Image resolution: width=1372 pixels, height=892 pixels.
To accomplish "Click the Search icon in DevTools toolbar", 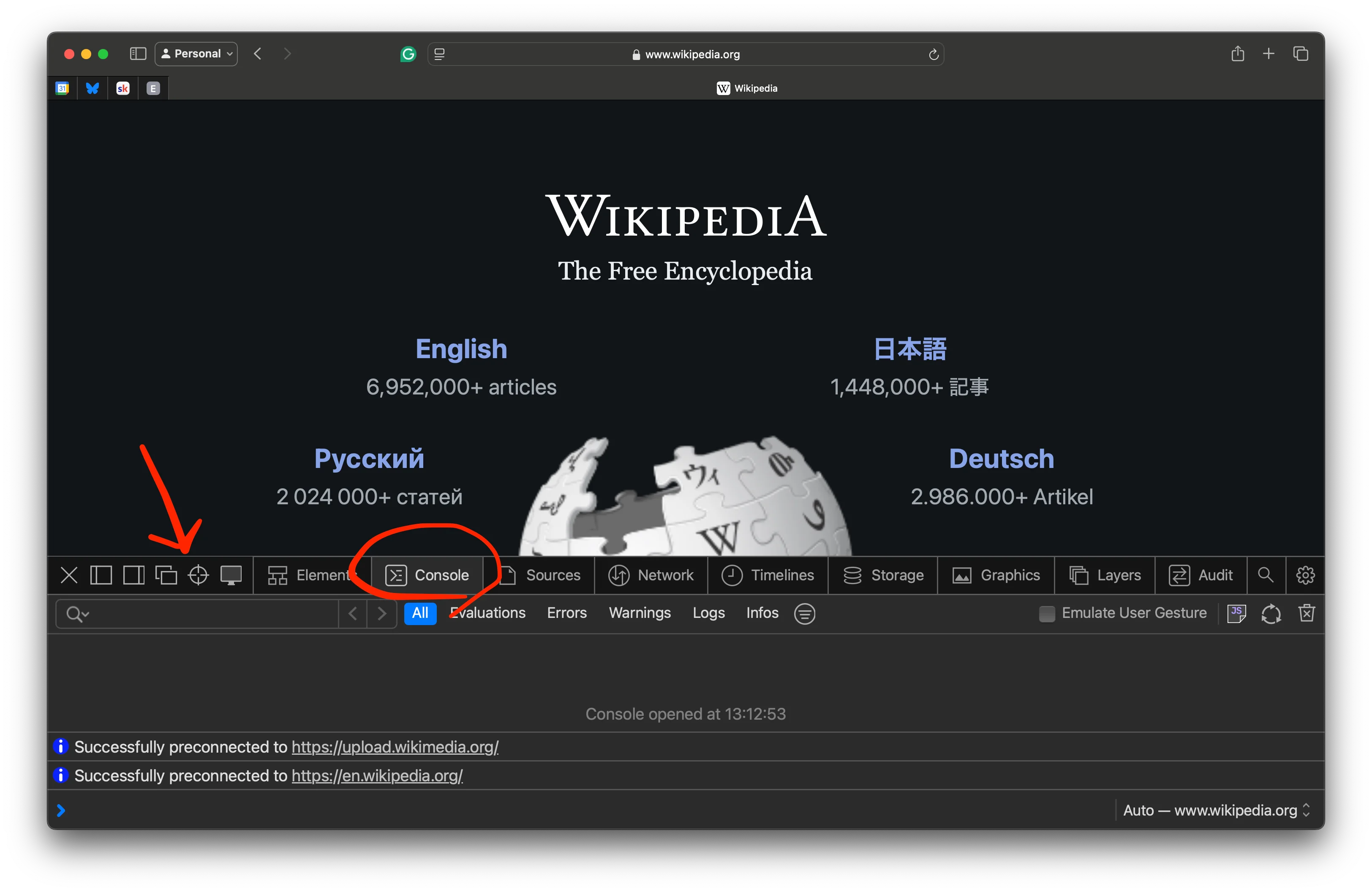I will 1264,575.
